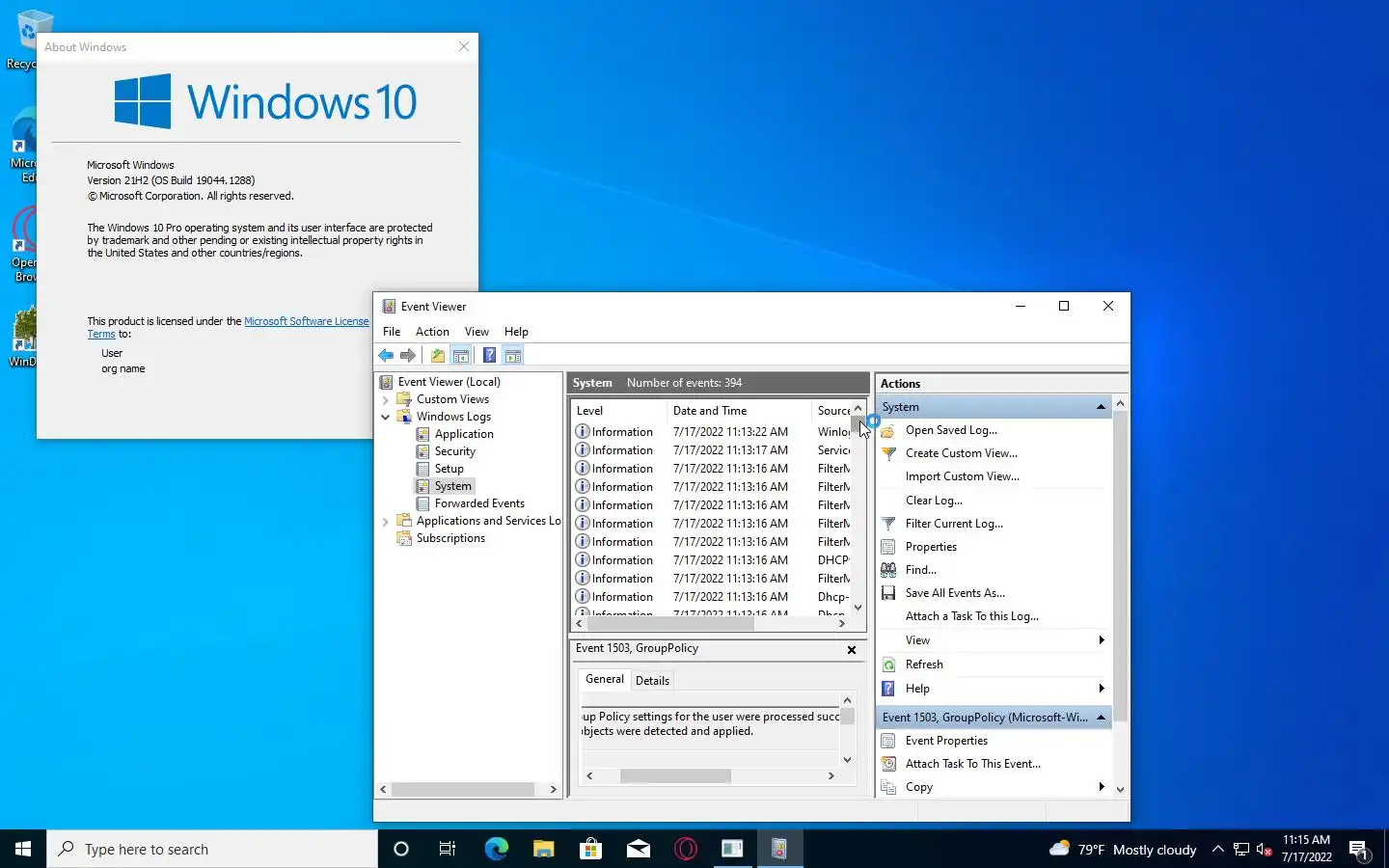Open the Mail app from the taskbar
This screenshot has width=1389, height=868.
[x=638, y=849]
